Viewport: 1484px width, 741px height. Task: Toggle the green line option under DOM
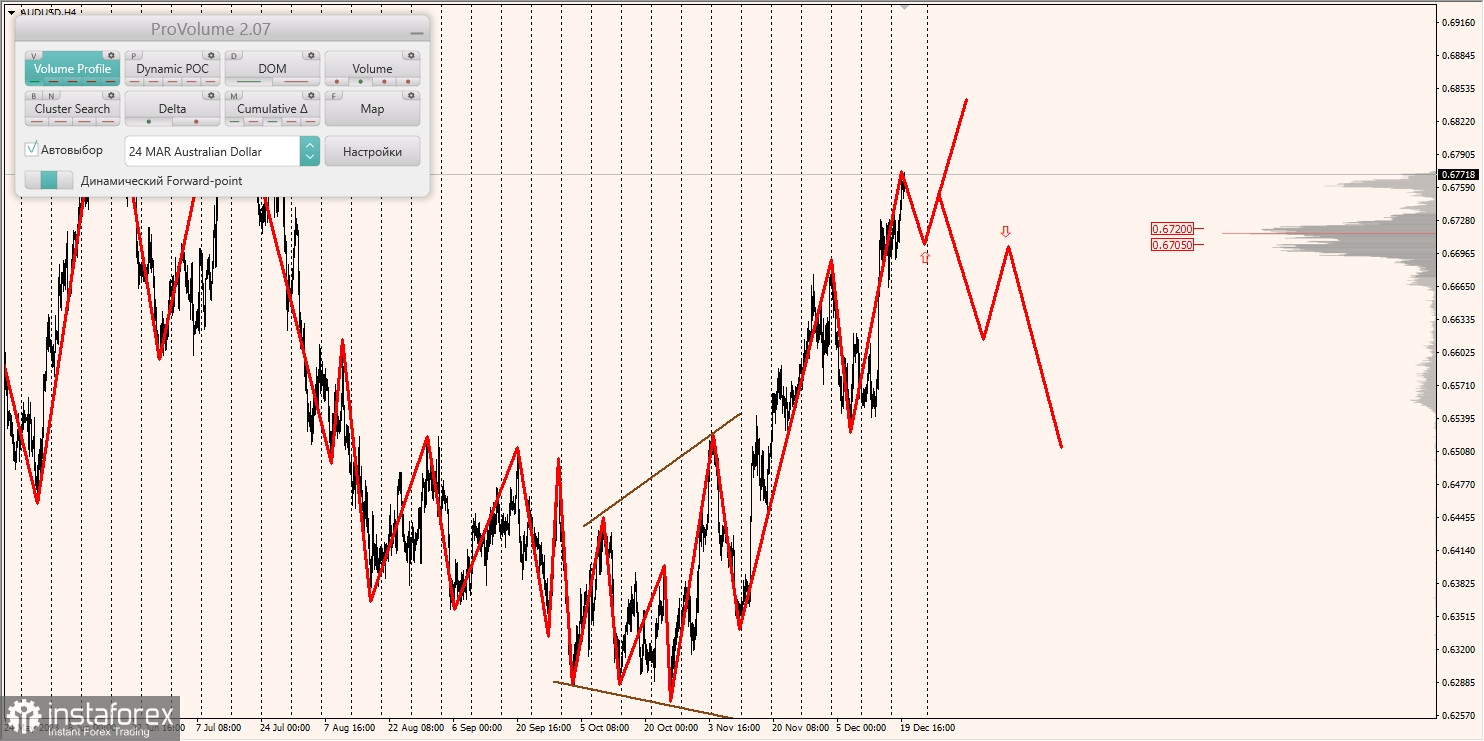tap(249, 82)
